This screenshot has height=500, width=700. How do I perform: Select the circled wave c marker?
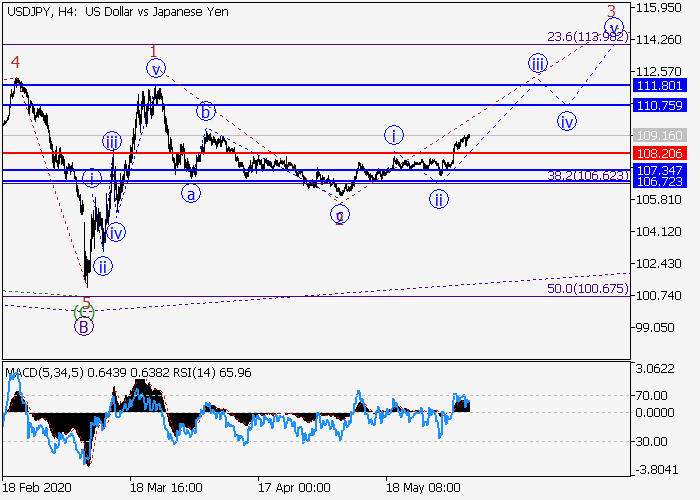coord(341,214)
